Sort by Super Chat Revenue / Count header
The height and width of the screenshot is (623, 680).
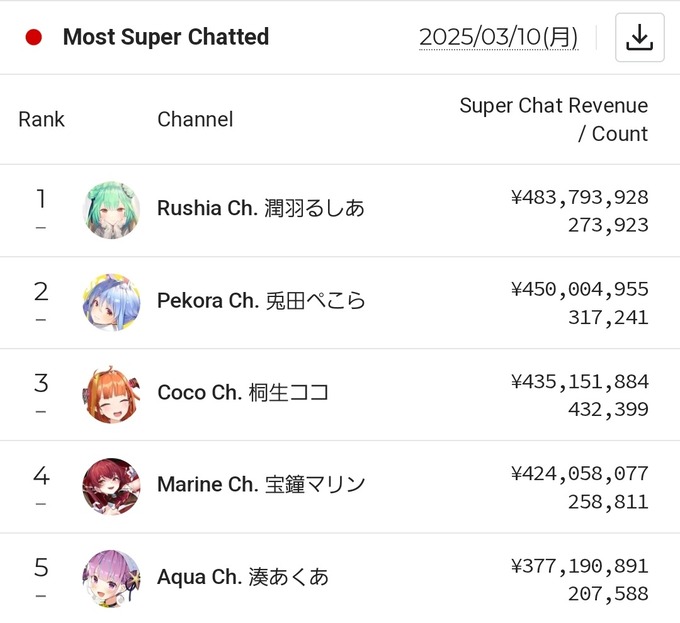click(x=553, y=119)
